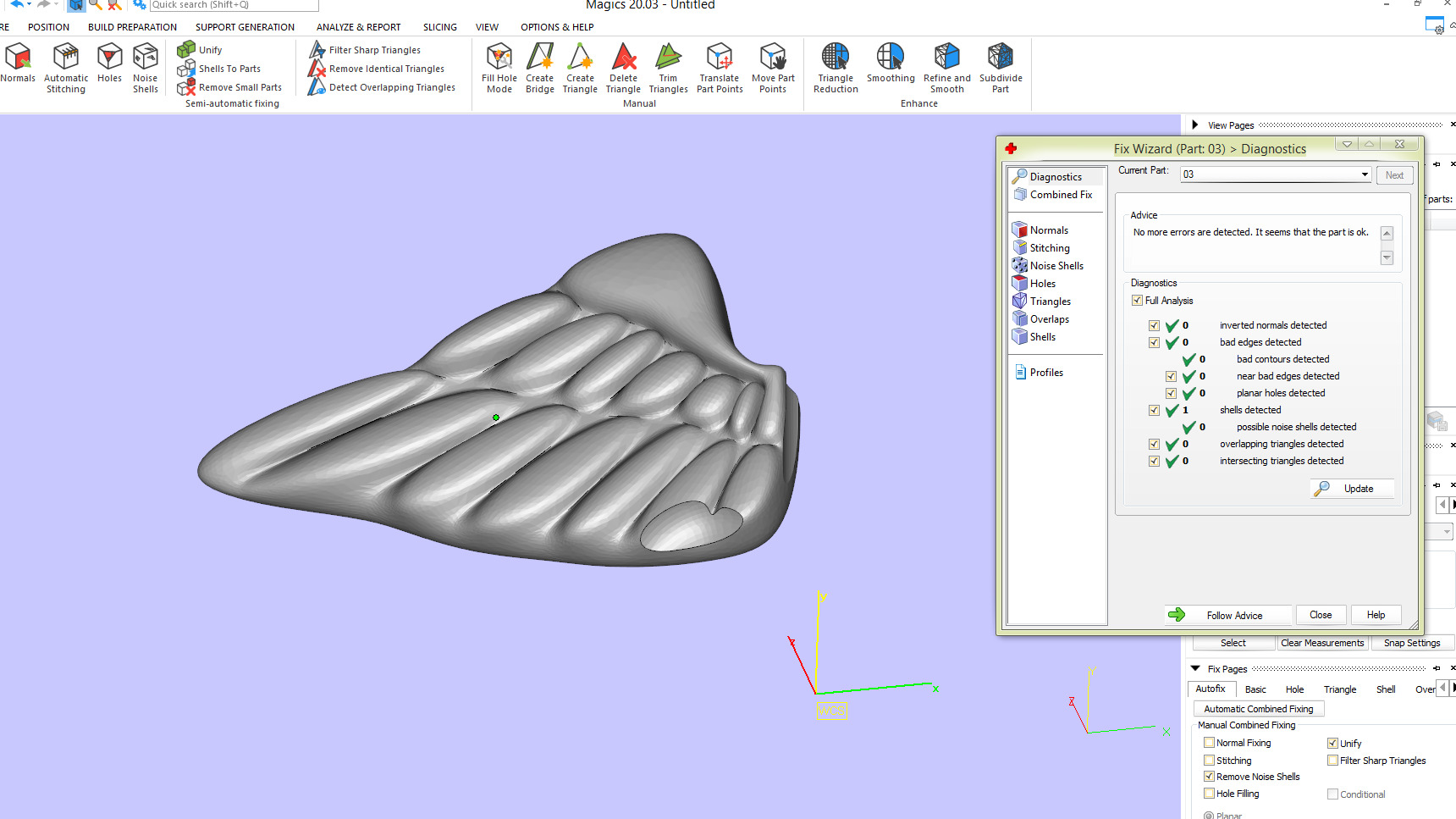Switch to SUPPORT GENERATION tab
The height and width of the screenshot is (819, 1456).
click(x=245, y=27)
